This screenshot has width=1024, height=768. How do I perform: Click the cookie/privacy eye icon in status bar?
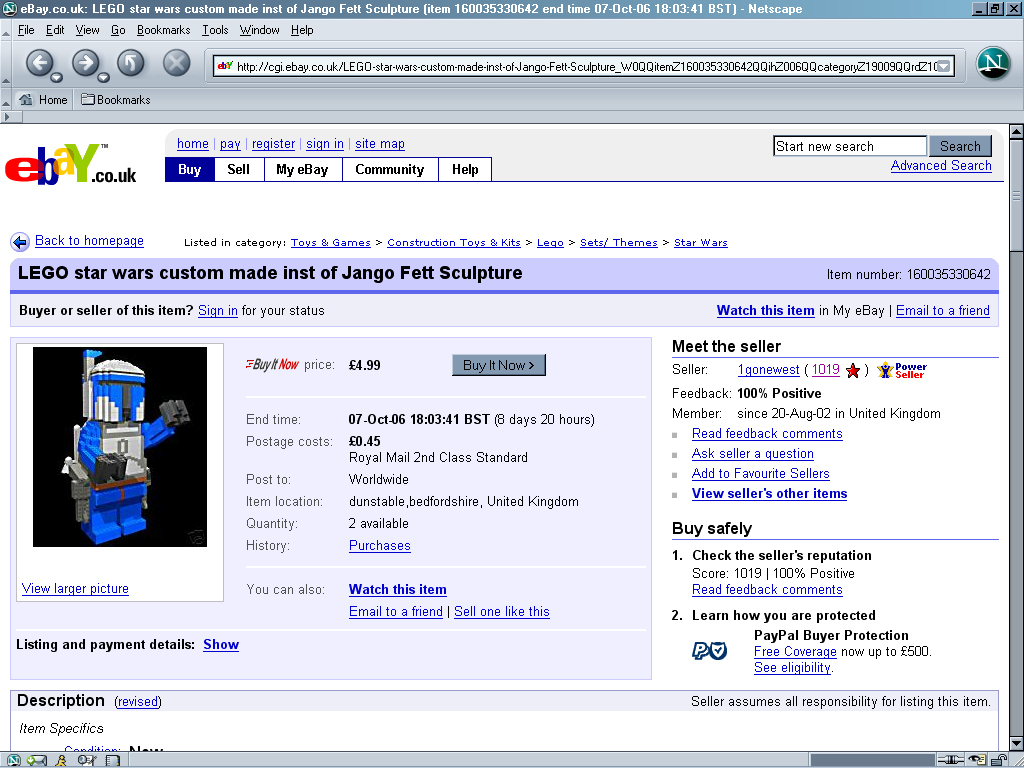977,760
